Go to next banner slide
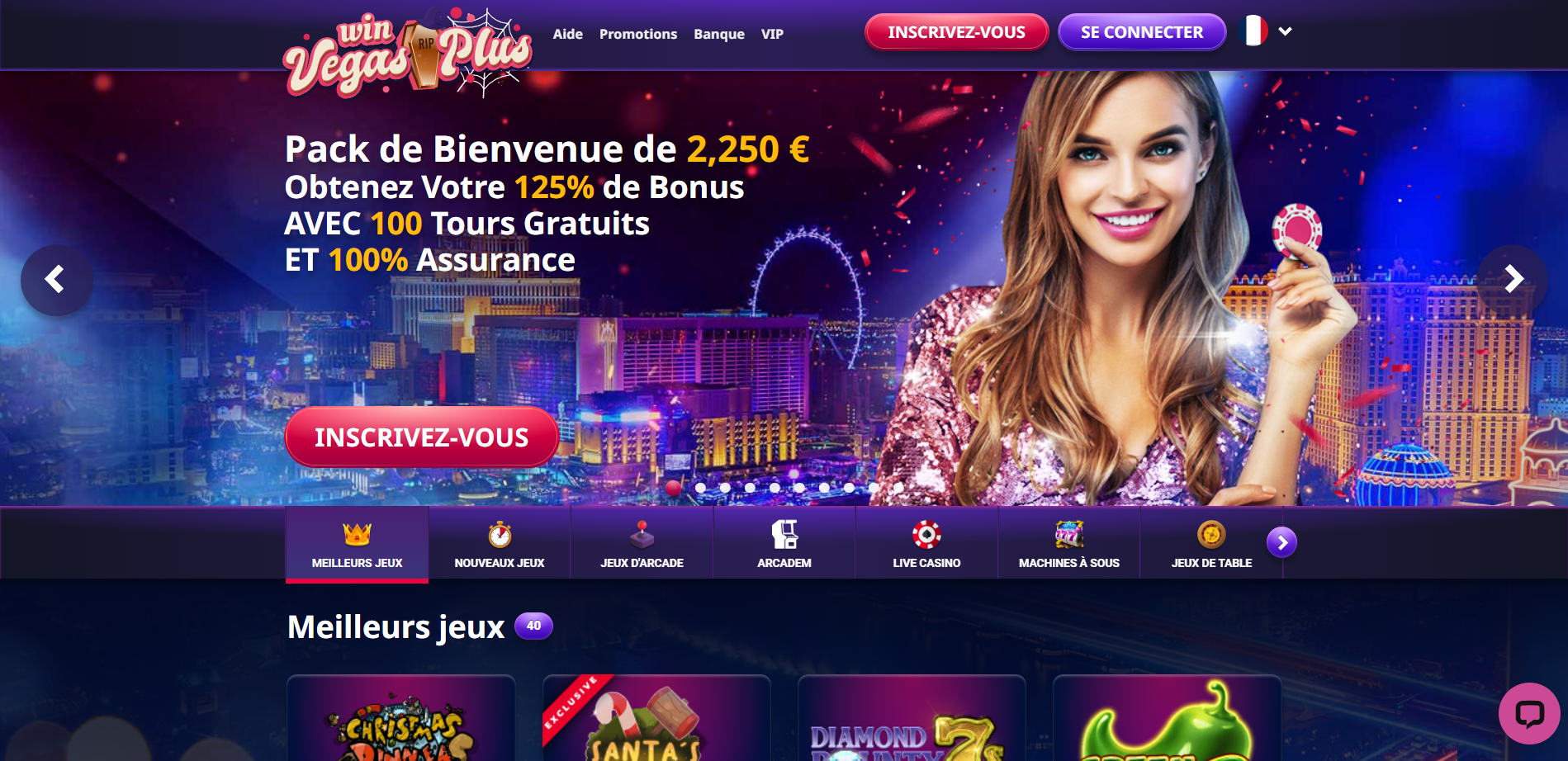The image size is (1568, 761). 1513,280
